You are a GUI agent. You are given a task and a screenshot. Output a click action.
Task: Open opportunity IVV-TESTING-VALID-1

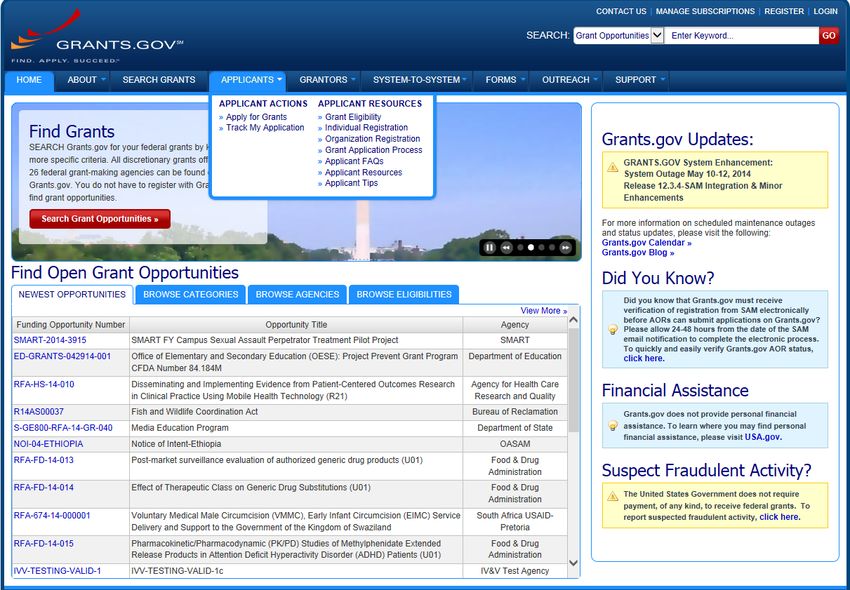point(57,571)
